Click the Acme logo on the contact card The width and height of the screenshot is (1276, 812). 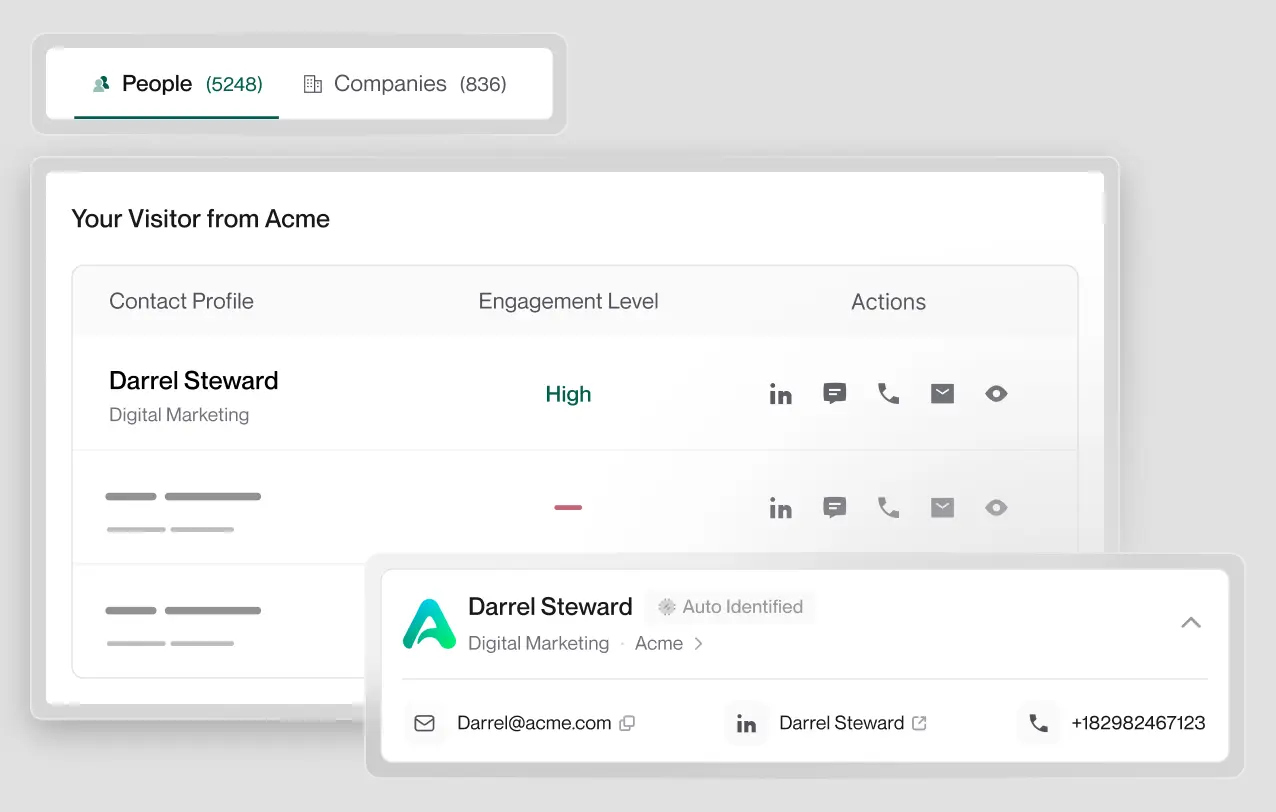pyautogui.click(x=429, y=624)
